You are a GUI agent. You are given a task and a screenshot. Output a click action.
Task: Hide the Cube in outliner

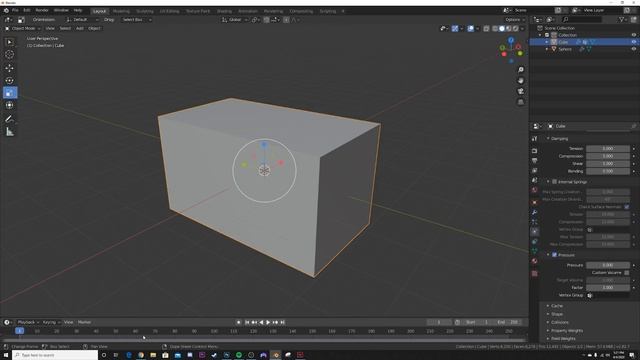(x=633, y=42)
